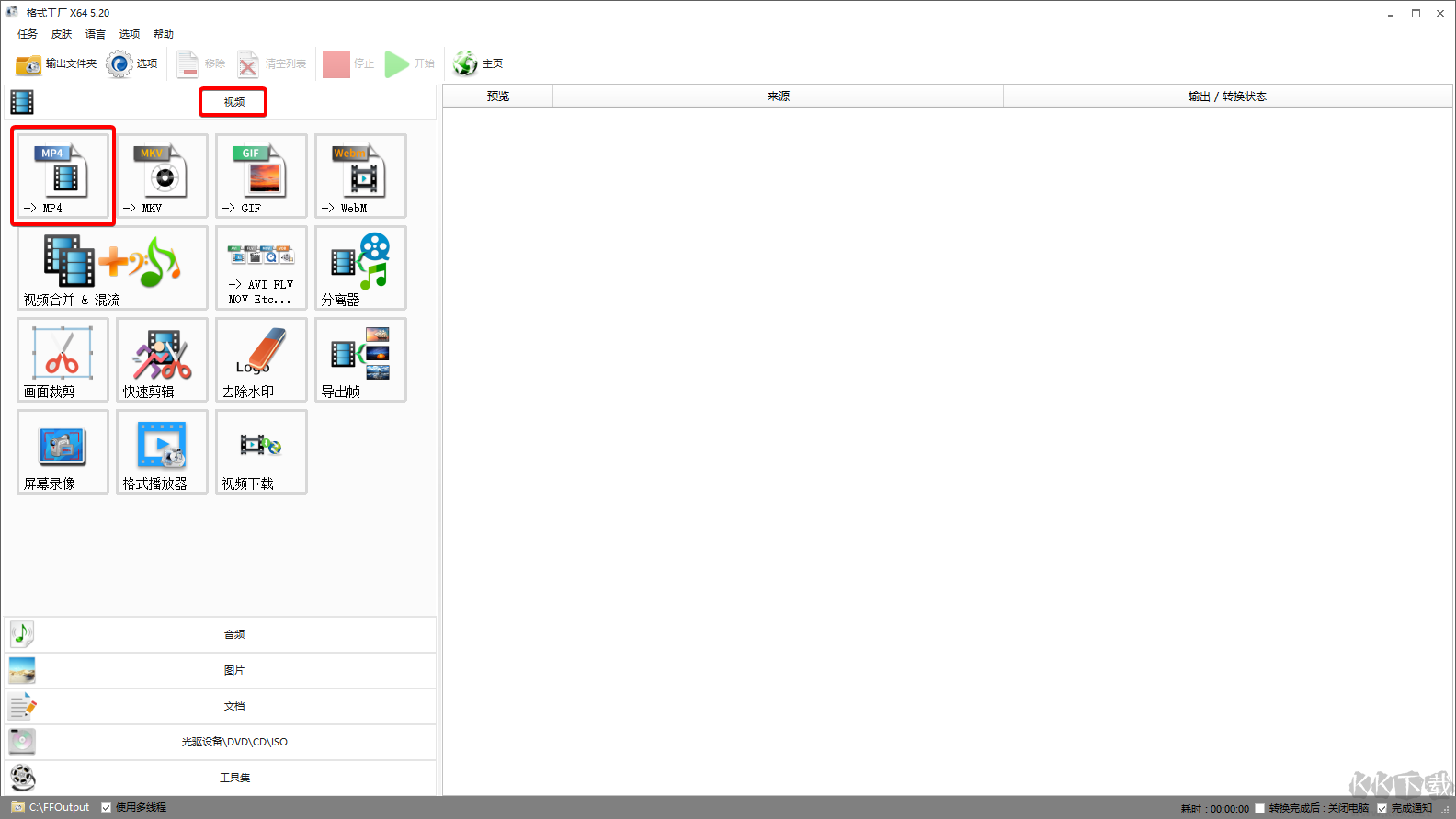This screenshot has width=1456, height=819.
Task: Click the 输出文件夹 toolbar button
Action: tap(56, 64)
